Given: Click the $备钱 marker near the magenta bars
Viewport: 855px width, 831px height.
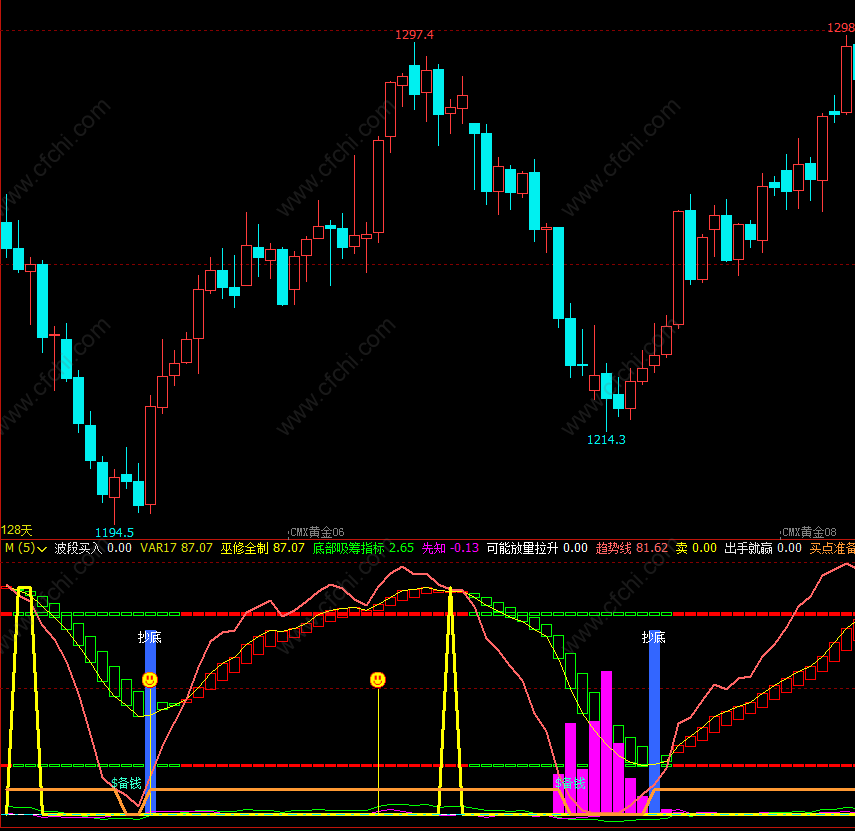Looking at the screenshot, I should [570, 784].
